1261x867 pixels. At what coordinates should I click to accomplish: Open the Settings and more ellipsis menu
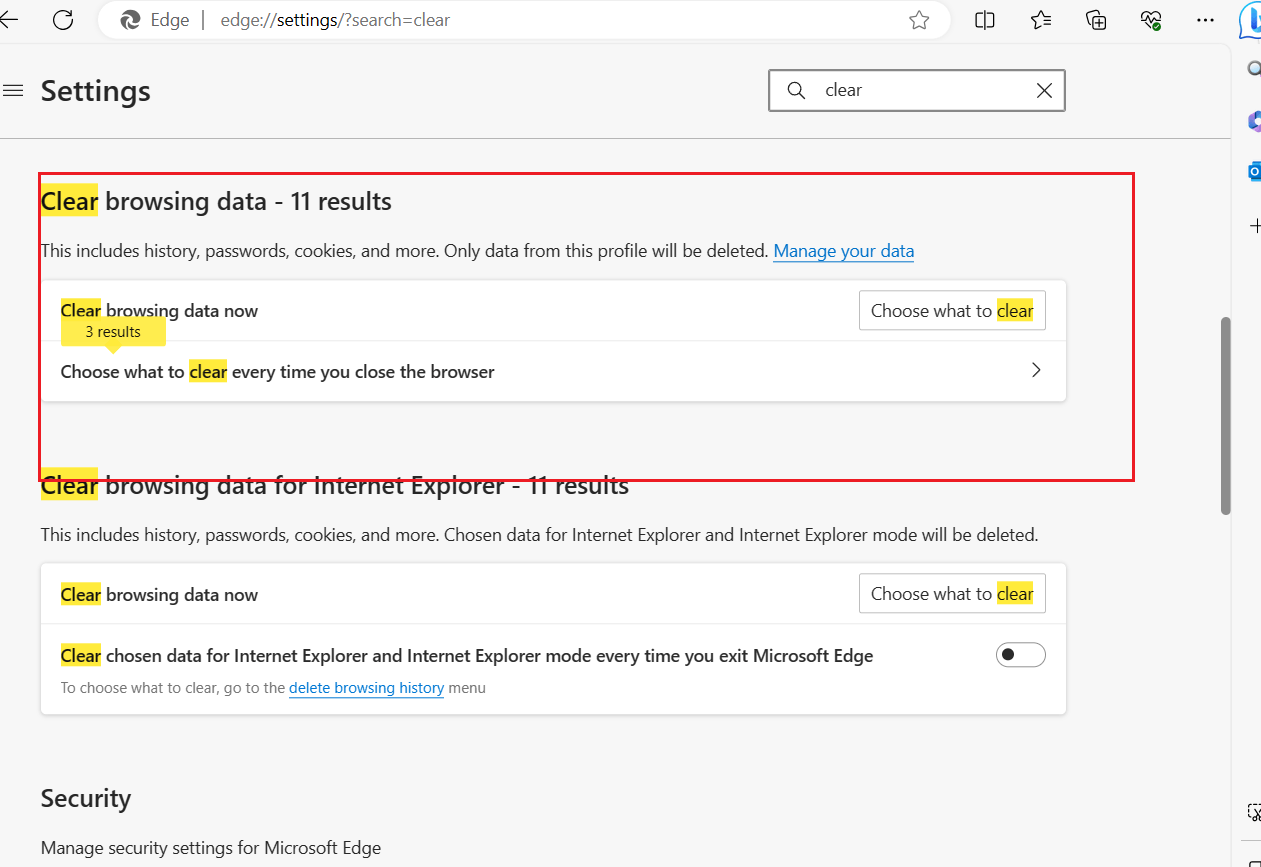coord(1206,20)
